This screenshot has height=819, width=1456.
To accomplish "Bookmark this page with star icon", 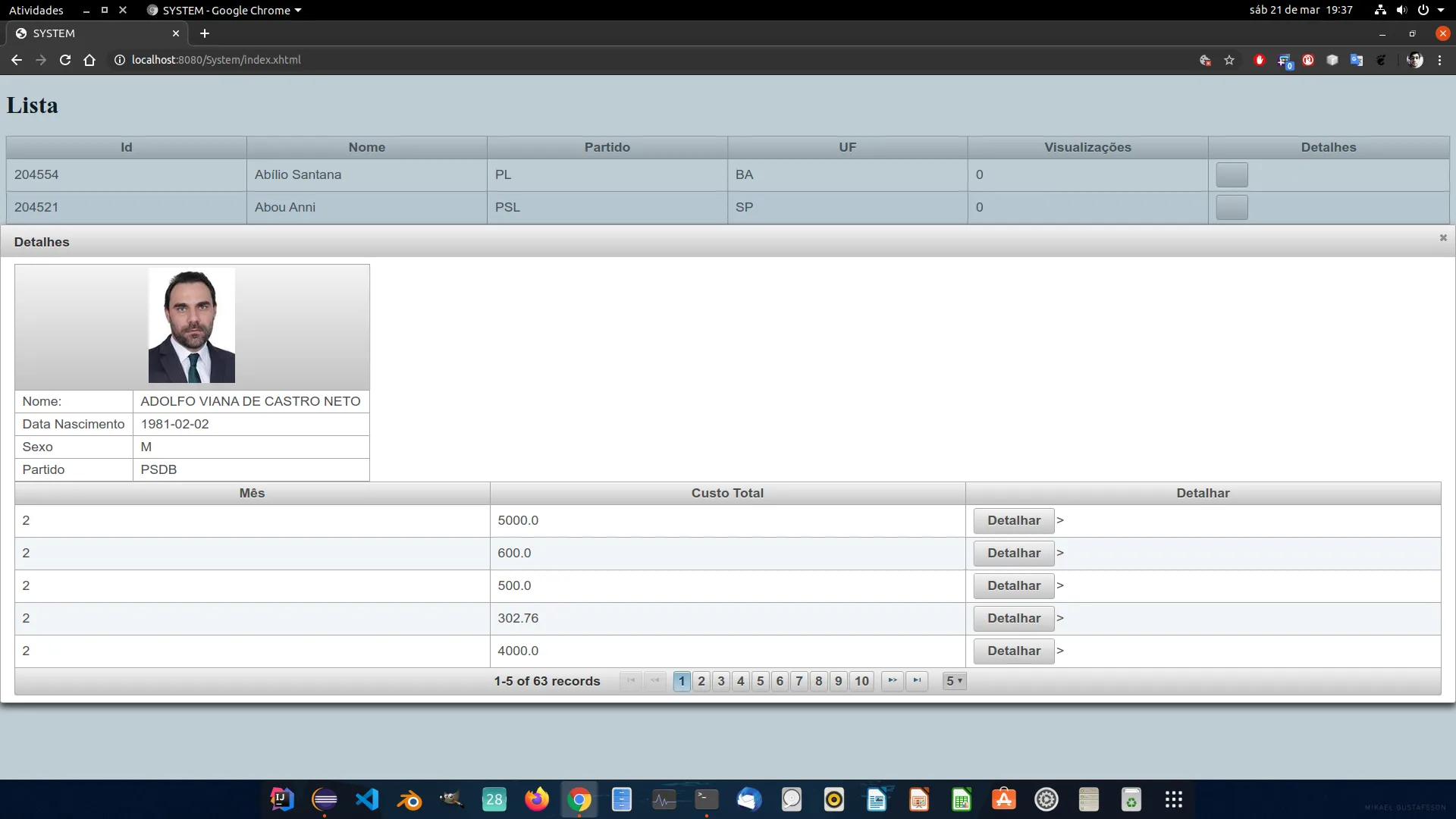I will 1229,60.
